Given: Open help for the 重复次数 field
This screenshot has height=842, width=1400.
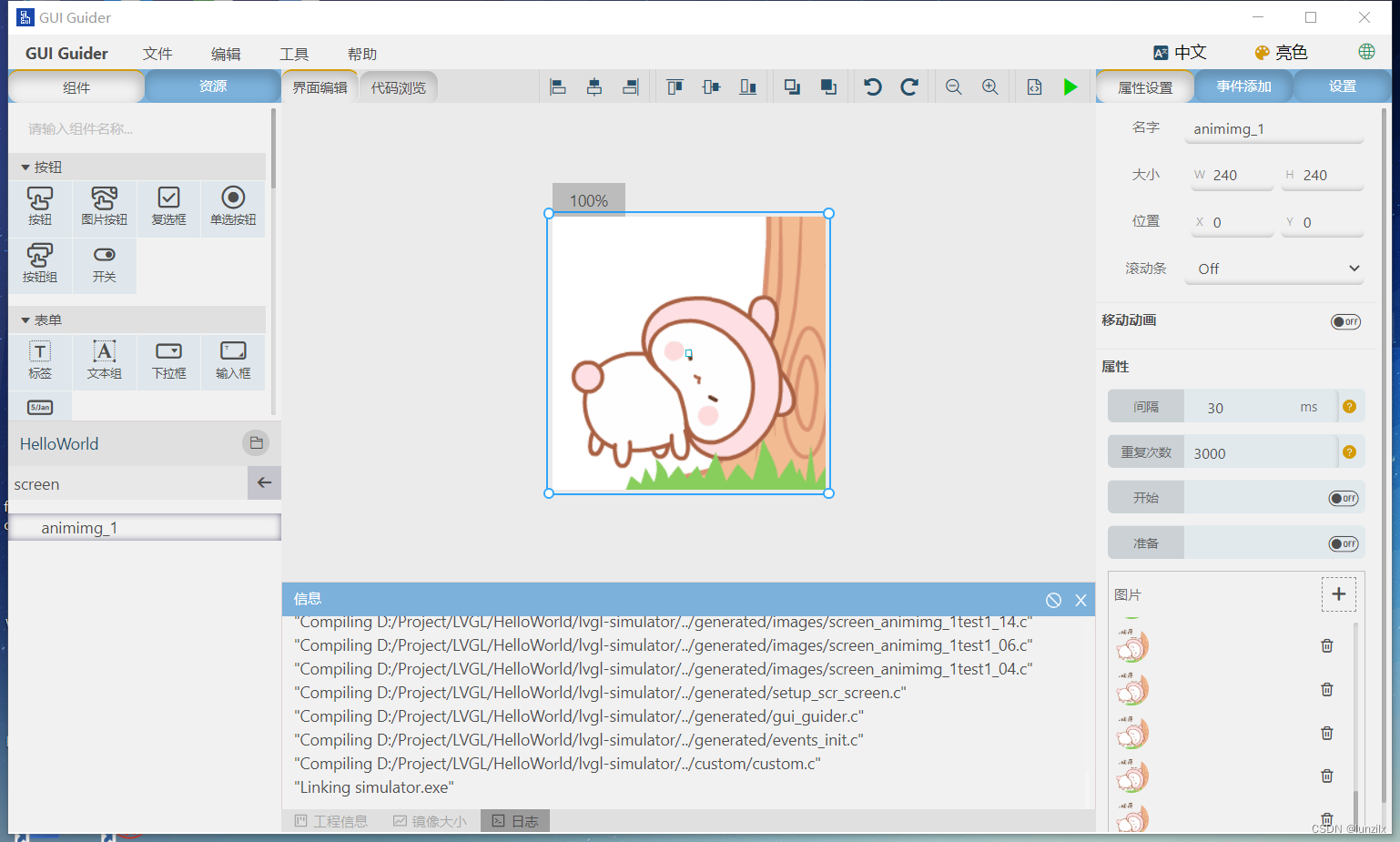Looking at the screenshot, I should [1349, 452].
